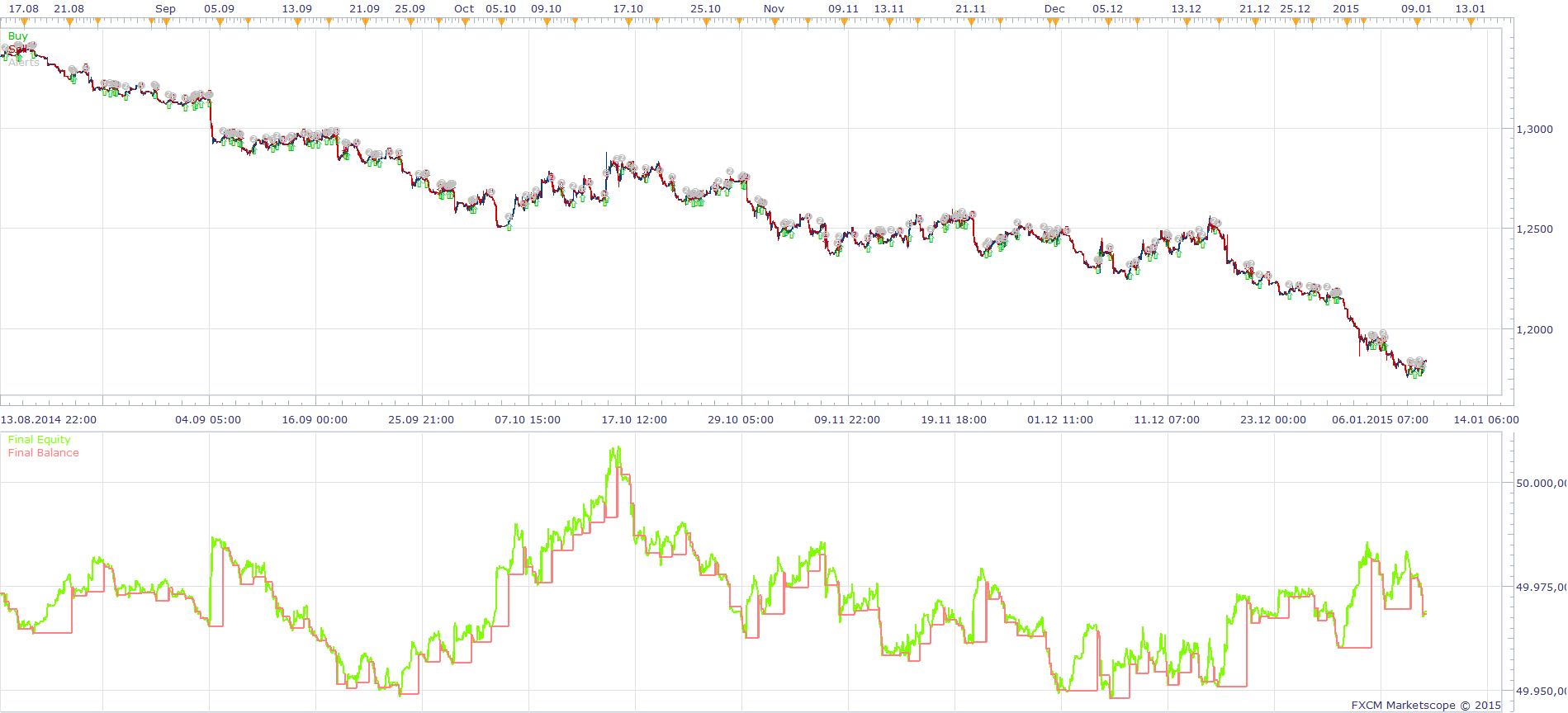This screenshot has height=713, width=1568.
Task: Click the 09.10 top axis date
Action: pos(547,9)
